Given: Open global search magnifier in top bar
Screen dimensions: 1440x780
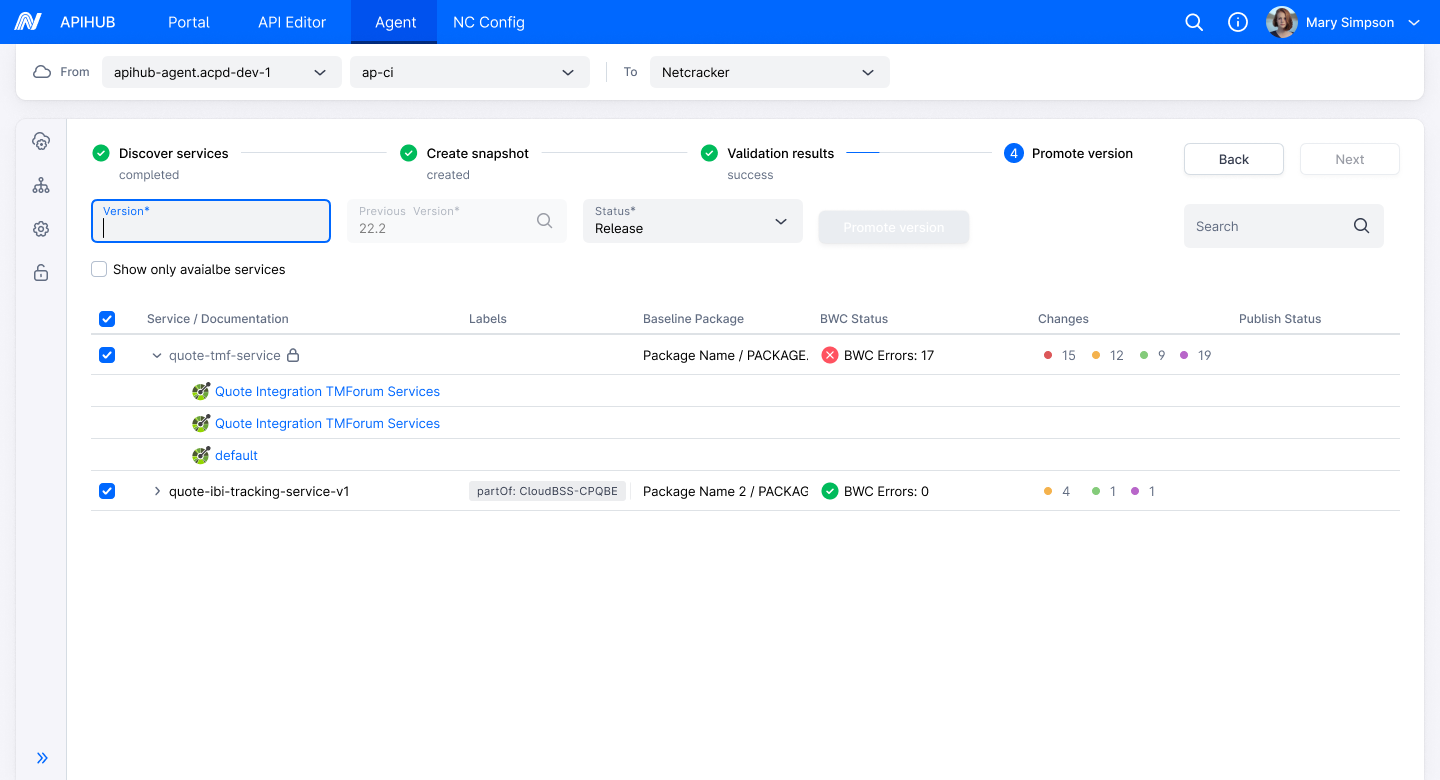Looking at the screenshot, I should pyautogui.click(x=1194, y=22).
